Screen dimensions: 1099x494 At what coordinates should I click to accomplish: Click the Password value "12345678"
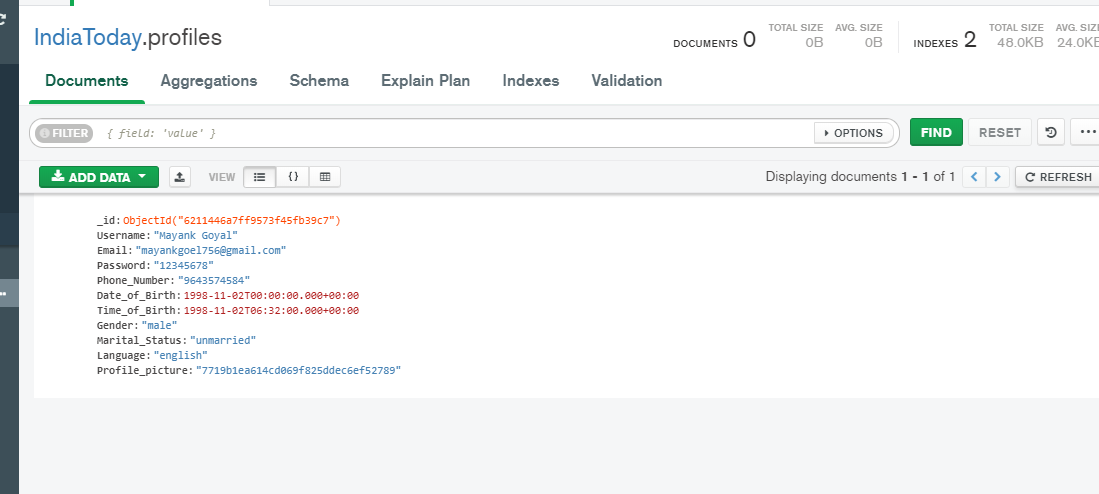click(x=184, y=266)
